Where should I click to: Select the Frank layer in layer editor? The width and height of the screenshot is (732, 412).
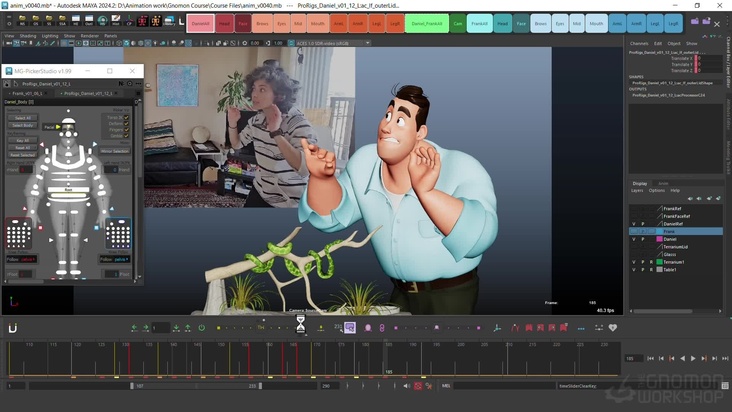(669, 231)
